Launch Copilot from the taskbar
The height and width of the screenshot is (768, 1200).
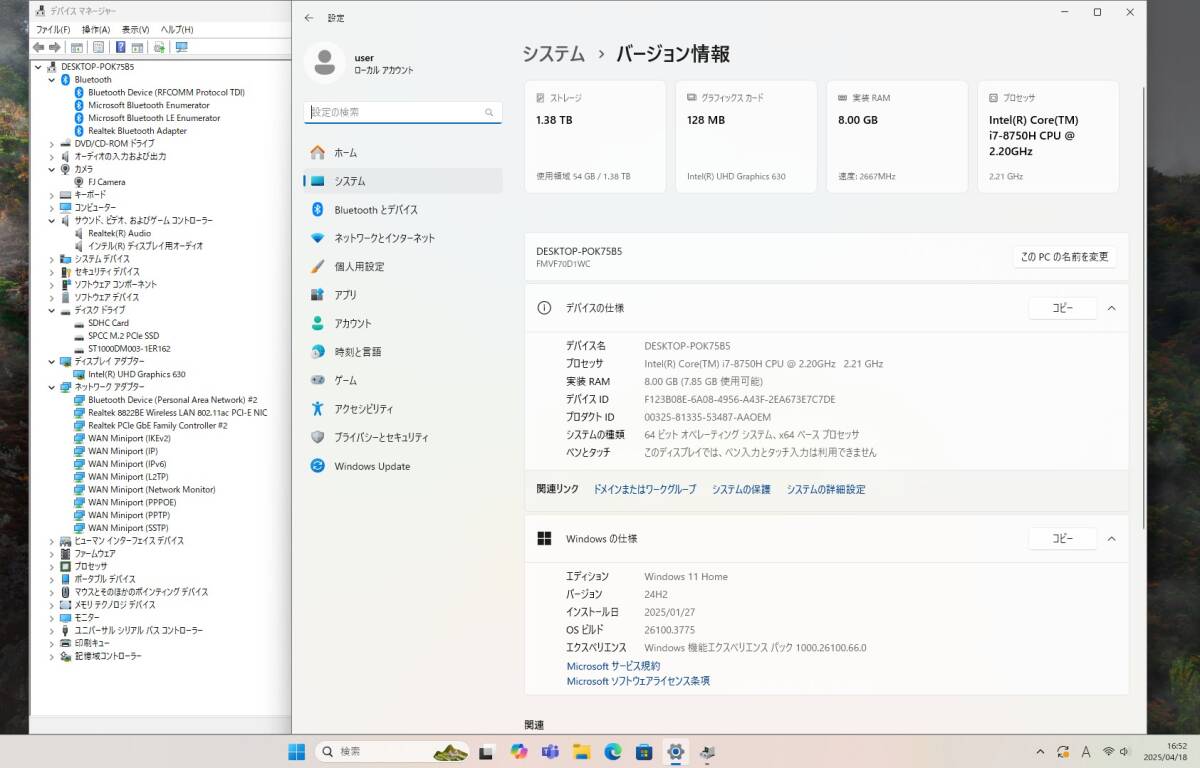tap(518, 752)
